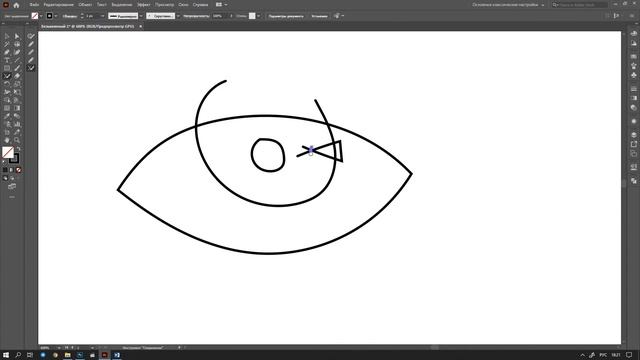Screen dimensions: 640x360
Task: Select the Zoom magnifier tool
Action: (17, 140)
